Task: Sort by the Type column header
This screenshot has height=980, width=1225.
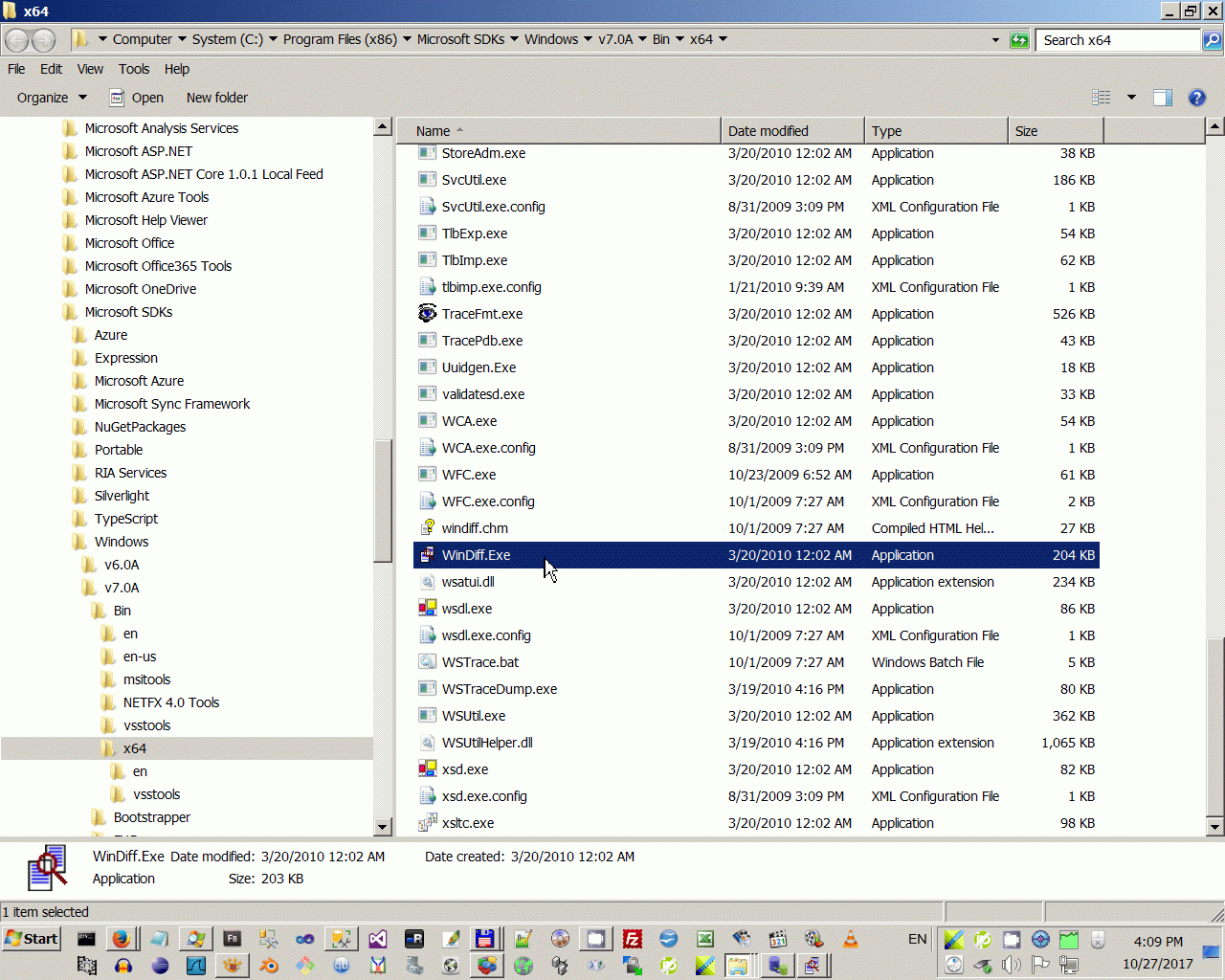Action: [x=936, y=131]
